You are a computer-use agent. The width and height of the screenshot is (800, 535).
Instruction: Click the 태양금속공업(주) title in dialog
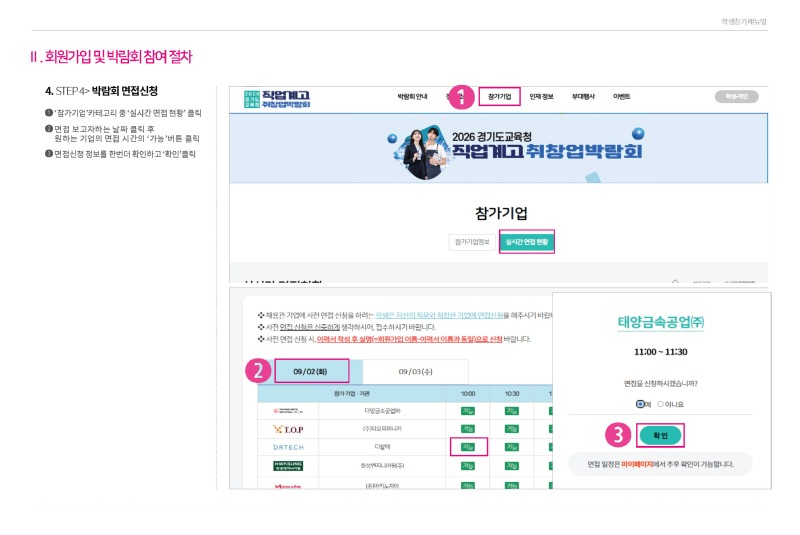[661, 322]
